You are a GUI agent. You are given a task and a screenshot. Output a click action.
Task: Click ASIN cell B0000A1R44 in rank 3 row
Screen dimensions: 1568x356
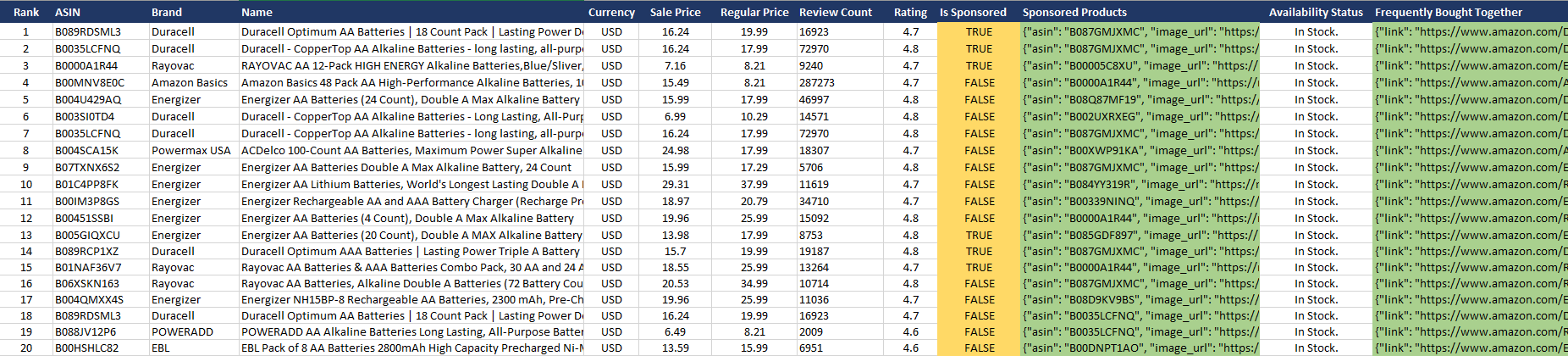click(100, 65)
